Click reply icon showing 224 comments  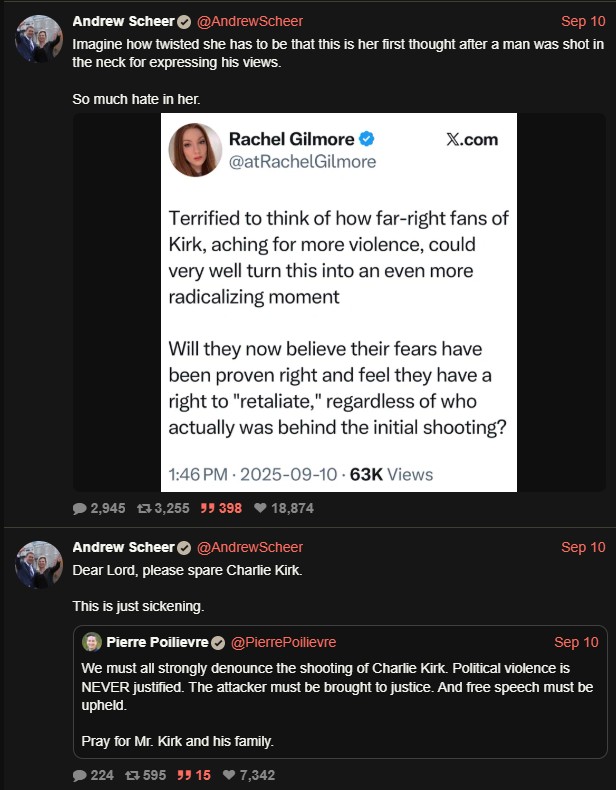tap(80, 775)
